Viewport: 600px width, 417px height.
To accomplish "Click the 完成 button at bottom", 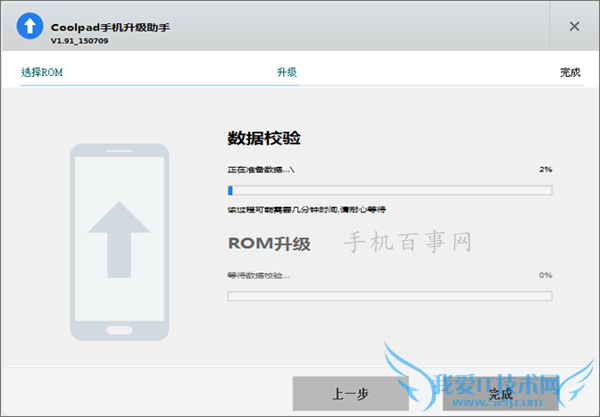I will click(x=501, y=393).
